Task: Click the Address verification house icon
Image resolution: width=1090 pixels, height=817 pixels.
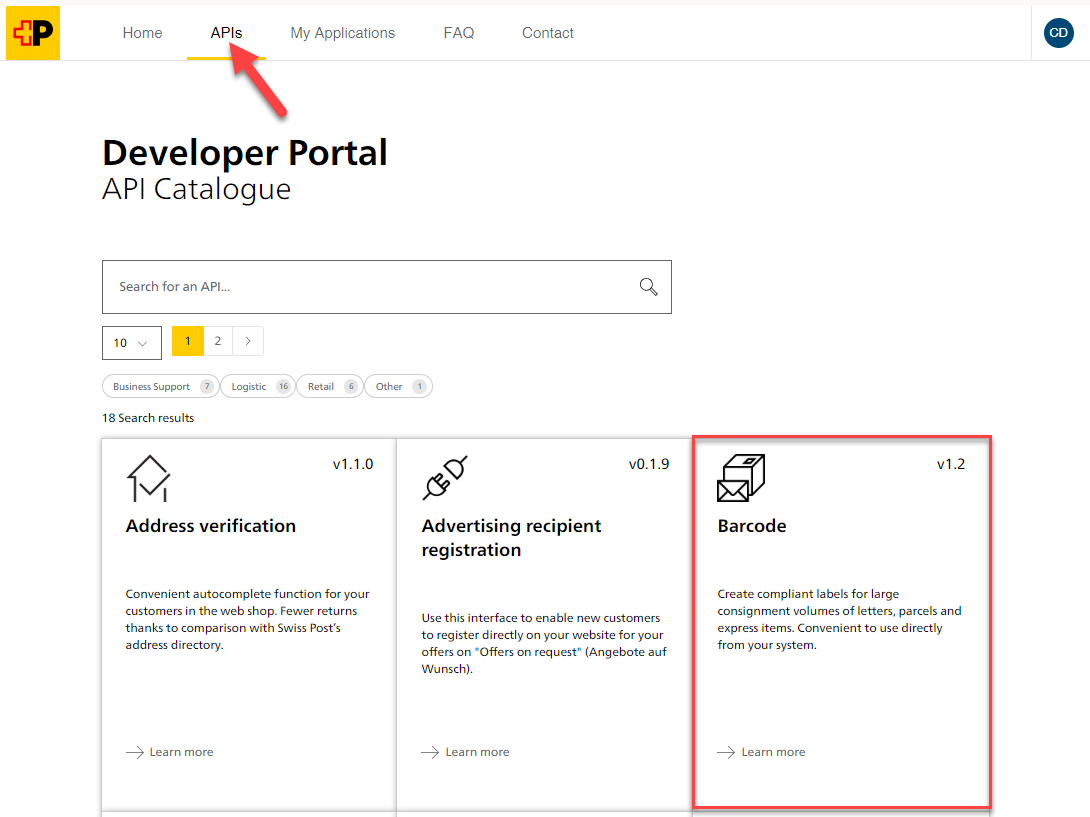Action: tap(148, 478)
